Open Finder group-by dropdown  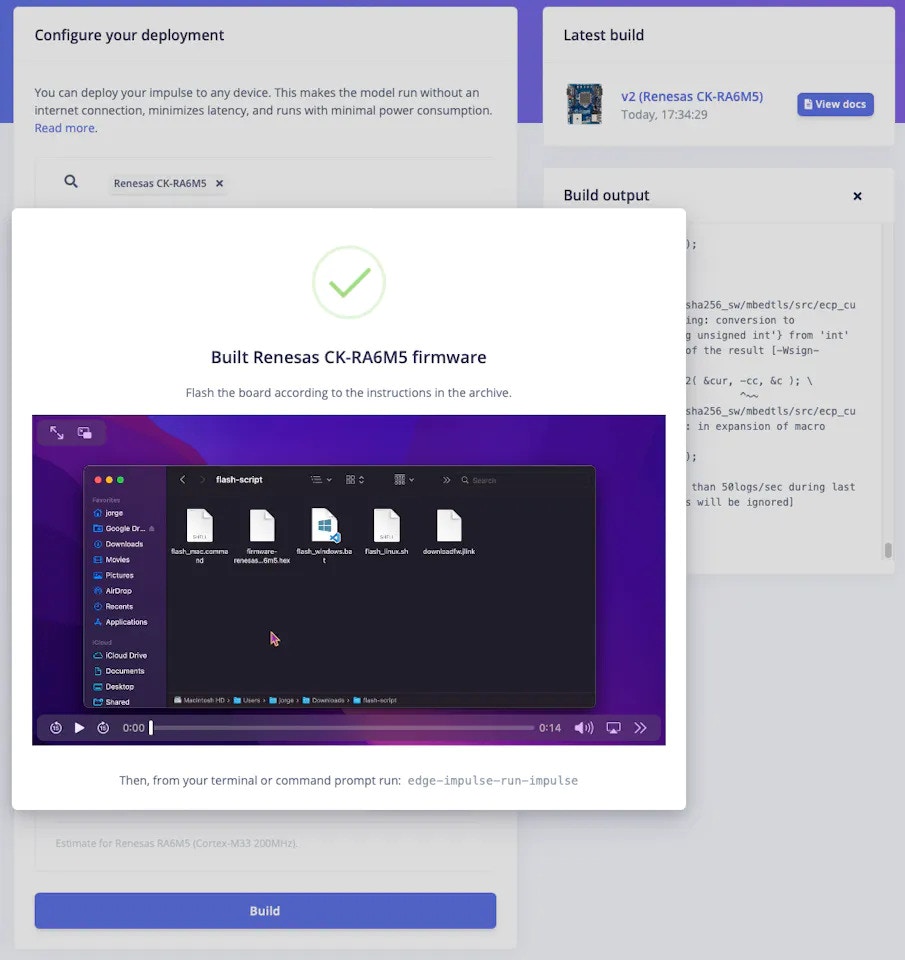(x=404, y=479)
